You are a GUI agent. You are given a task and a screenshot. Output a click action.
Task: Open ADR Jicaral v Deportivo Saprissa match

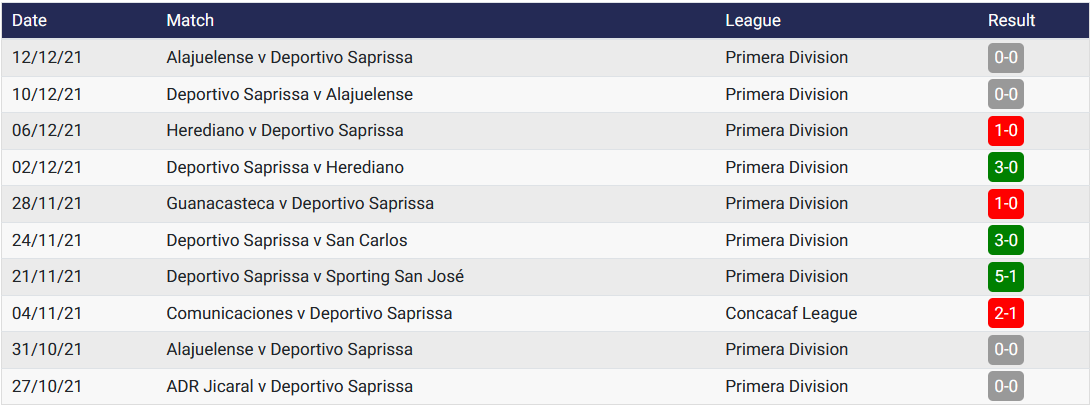(x=289, y=386)
